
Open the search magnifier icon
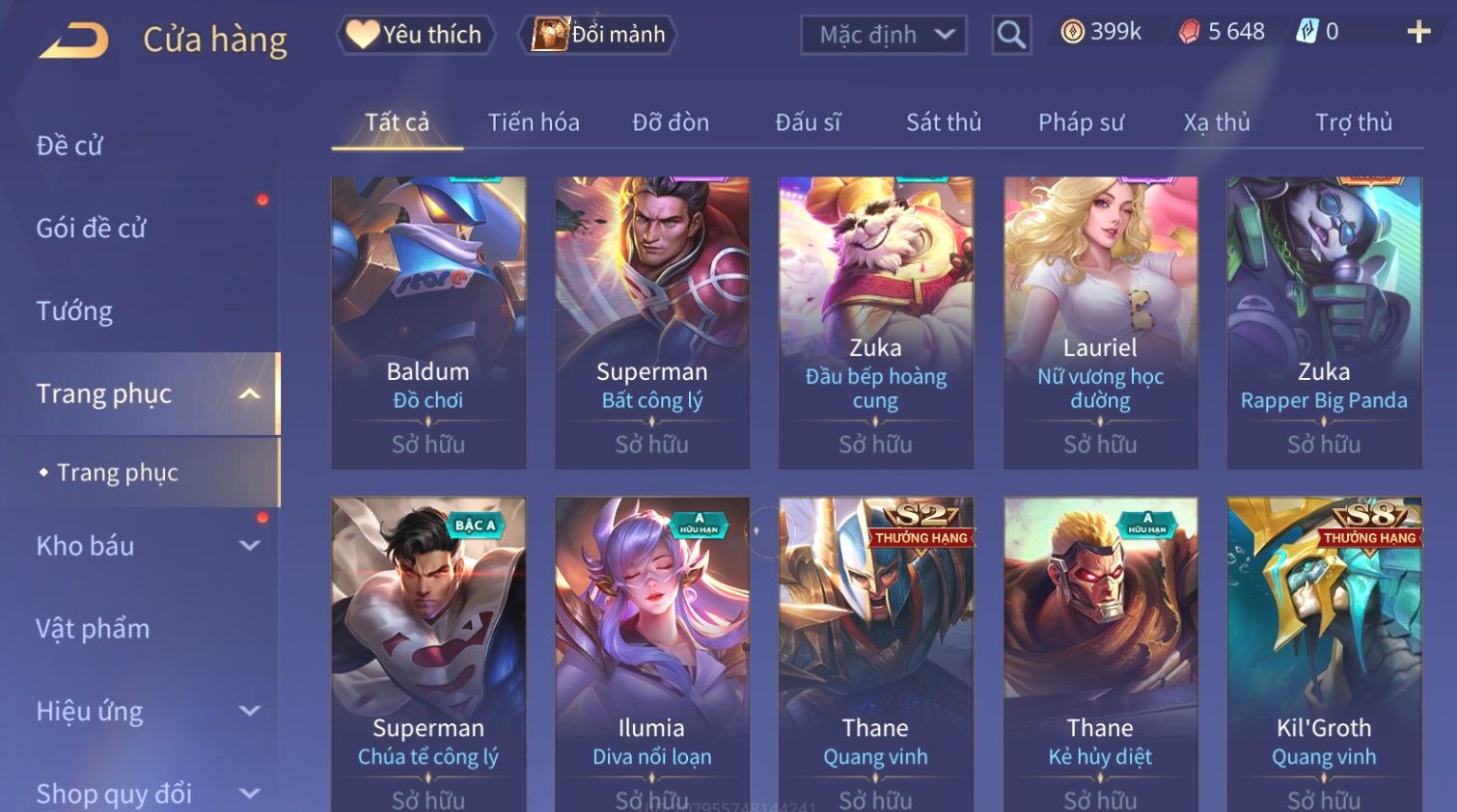click(1011, 35)
